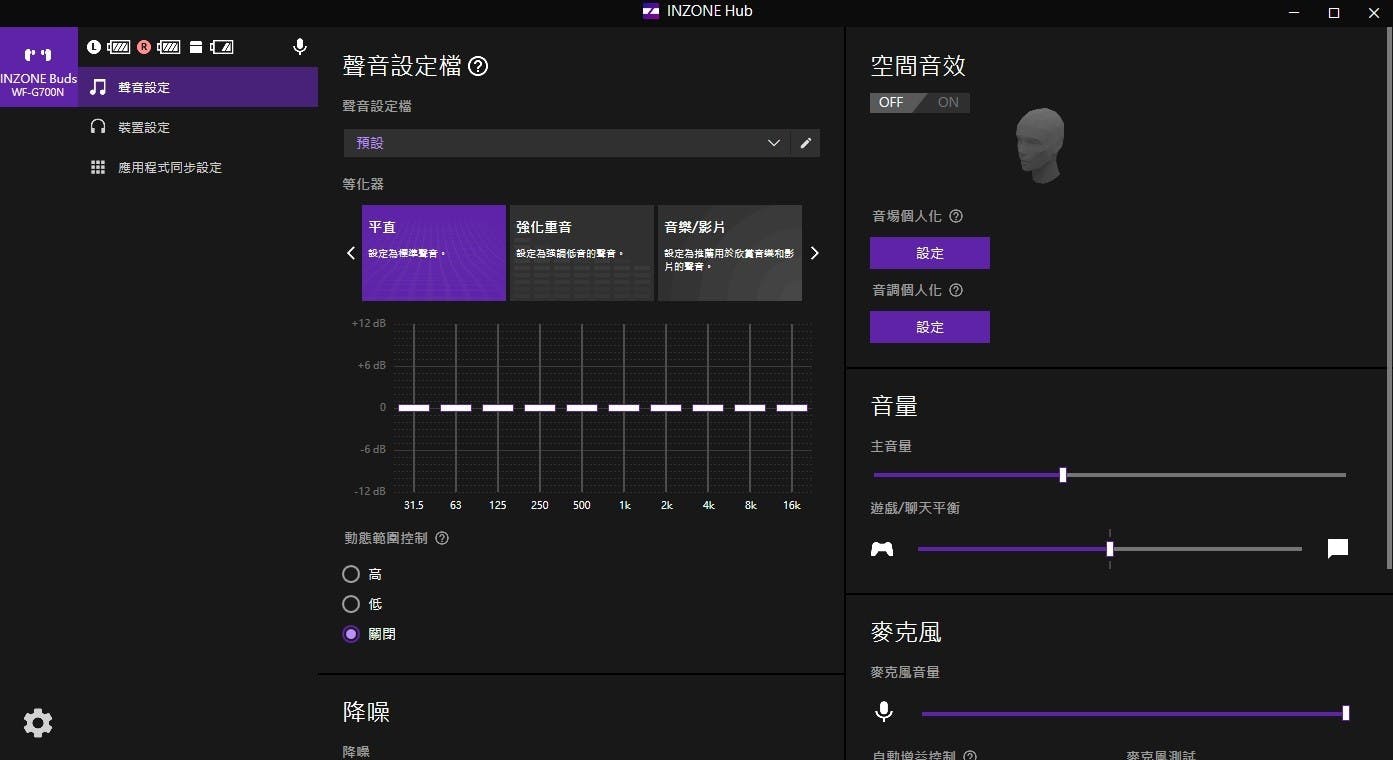The image size is (1393, 760).
Task: Adjust the 麥克風音量 slider handle
Action: (x=1346, y=713)
